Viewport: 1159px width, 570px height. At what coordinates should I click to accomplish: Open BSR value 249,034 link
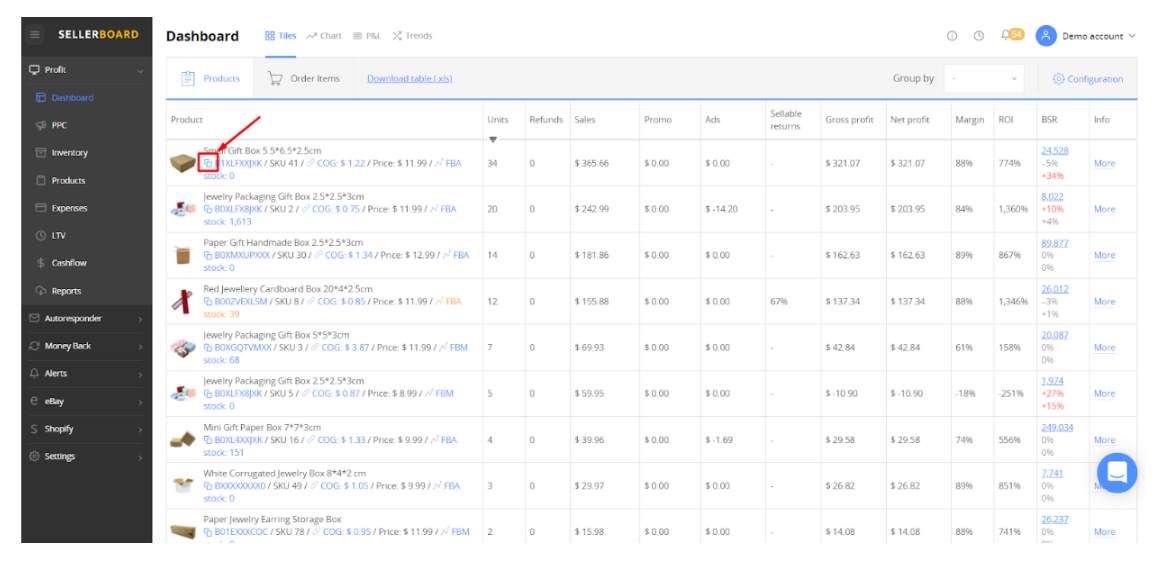(1057, 427)
